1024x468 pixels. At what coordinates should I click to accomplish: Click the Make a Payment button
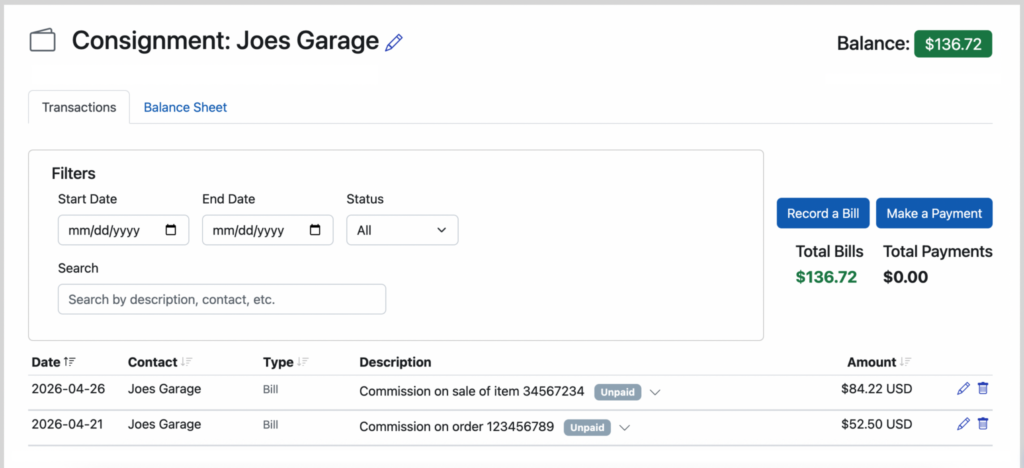click(x=934, y=213)
